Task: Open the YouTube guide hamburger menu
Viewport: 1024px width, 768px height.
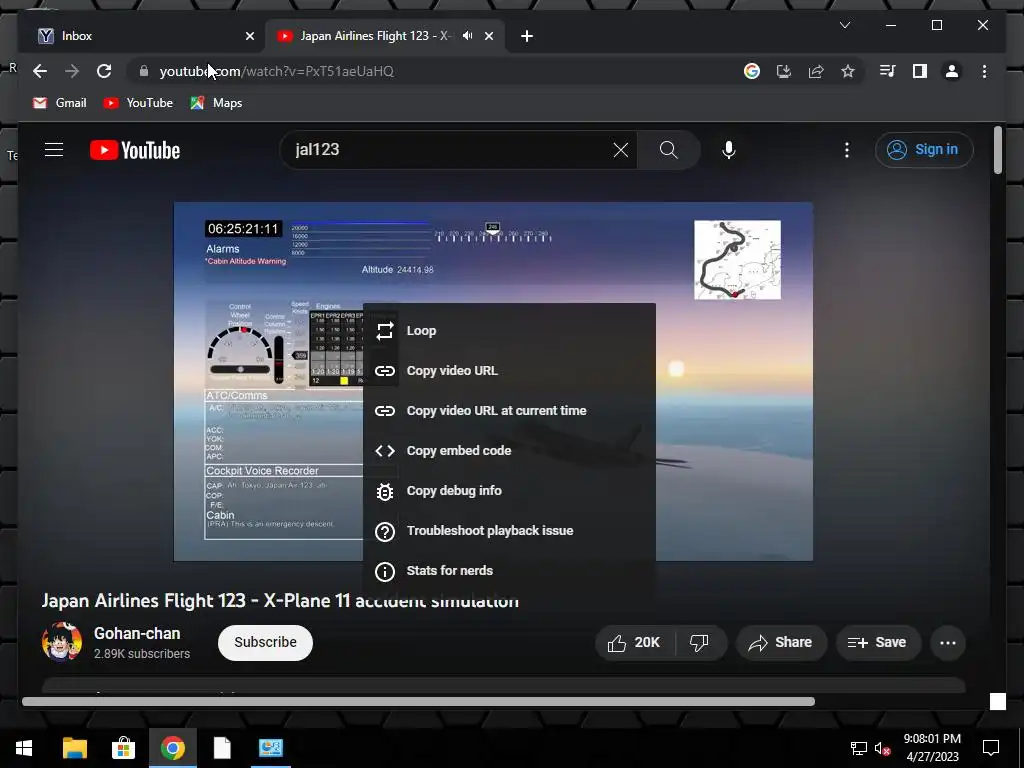Action: click(54, 150)
